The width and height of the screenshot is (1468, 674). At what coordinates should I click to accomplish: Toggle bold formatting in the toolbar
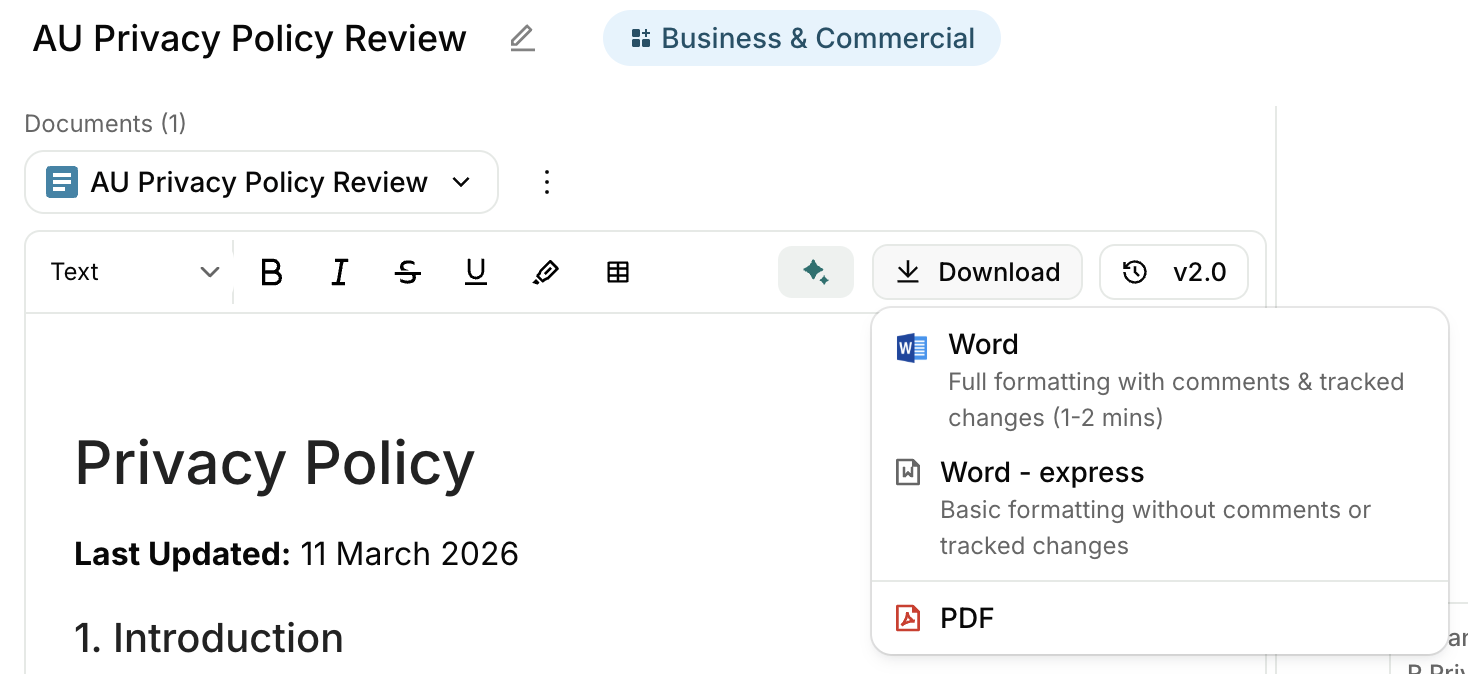tap(271, 271)
